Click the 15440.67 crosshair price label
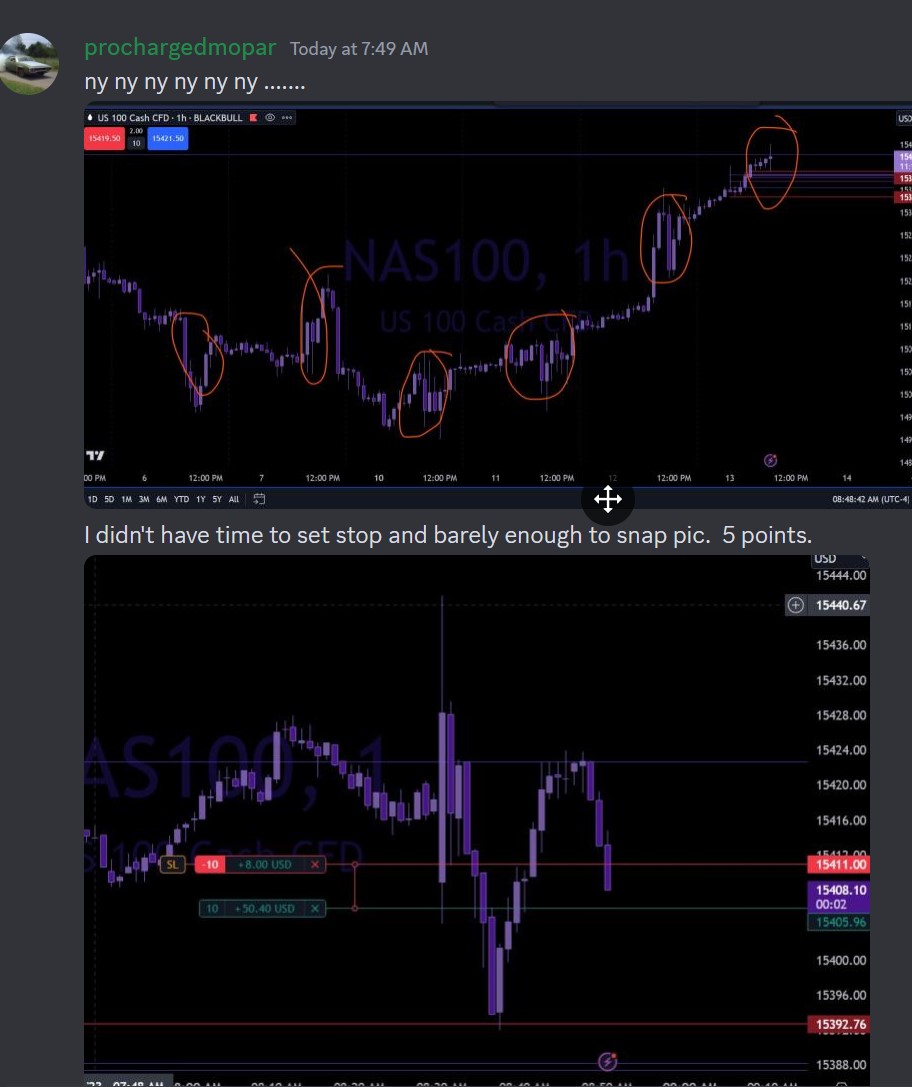 (841, 605)
